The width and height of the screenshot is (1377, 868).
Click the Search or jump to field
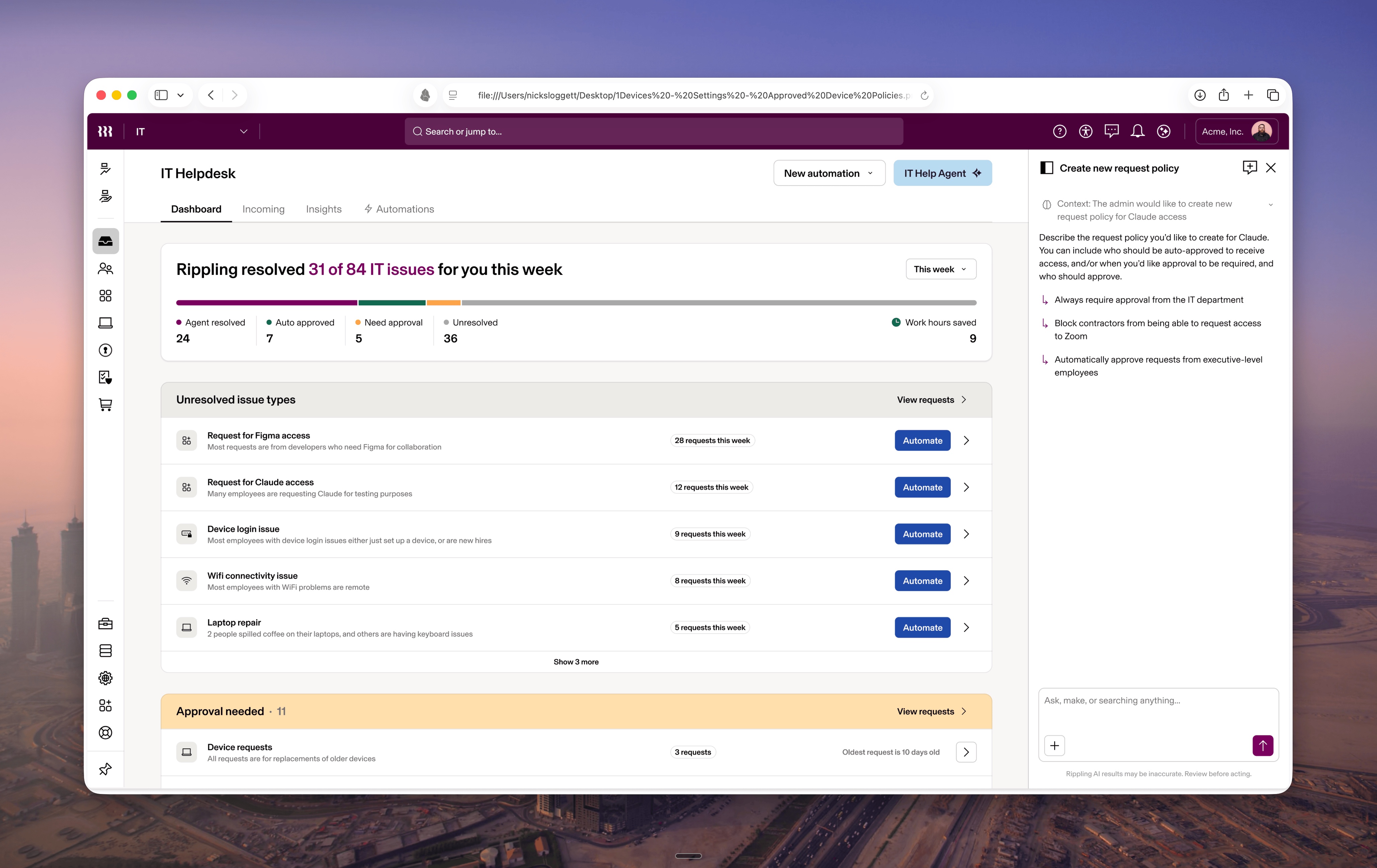(x=654, y=132)
